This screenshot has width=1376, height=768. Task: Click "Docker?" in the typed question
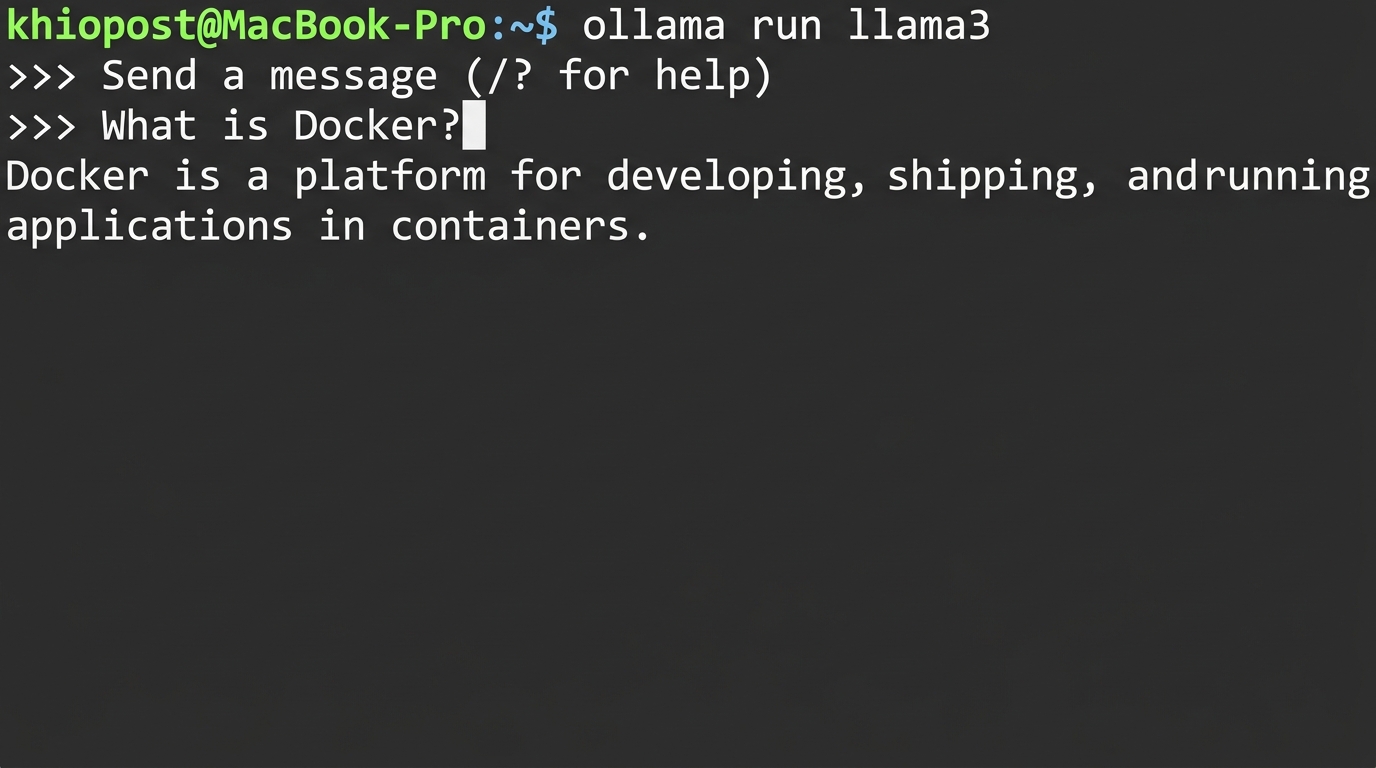click(x=376, y=127)
